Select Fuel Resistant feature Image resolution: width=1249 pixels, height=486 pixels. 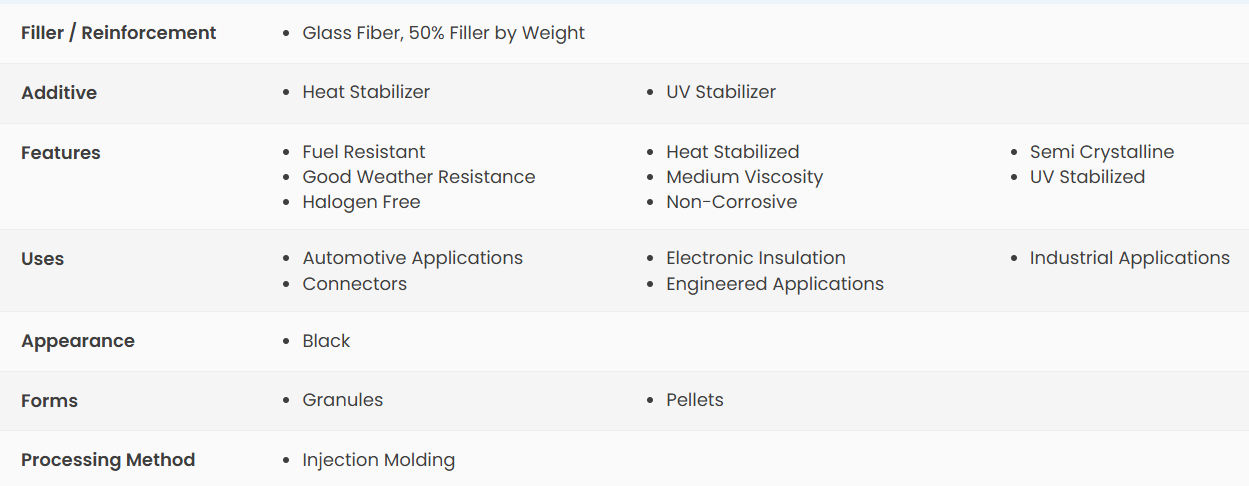pyautogui.click(x=364, y=152)
